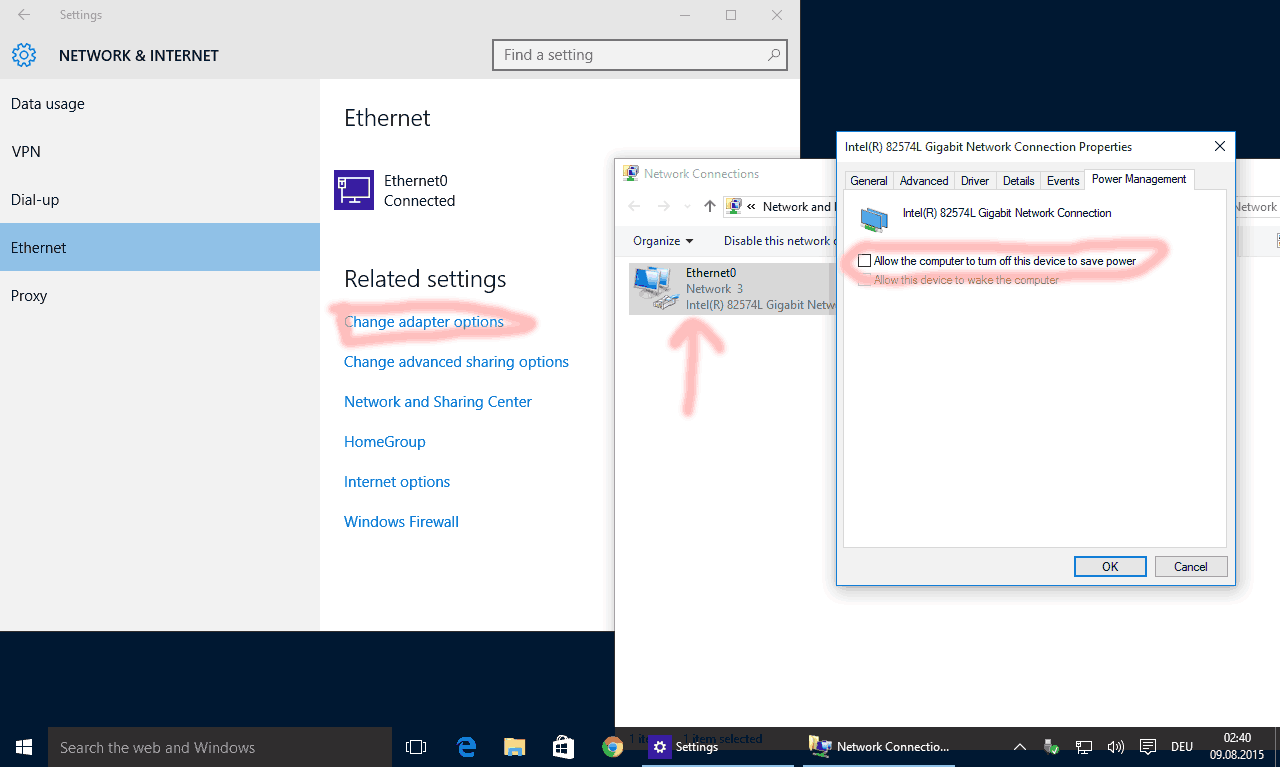
Task: Select the Ethernet0 adapter icon in Network Connections
Action: click(654, 289)
